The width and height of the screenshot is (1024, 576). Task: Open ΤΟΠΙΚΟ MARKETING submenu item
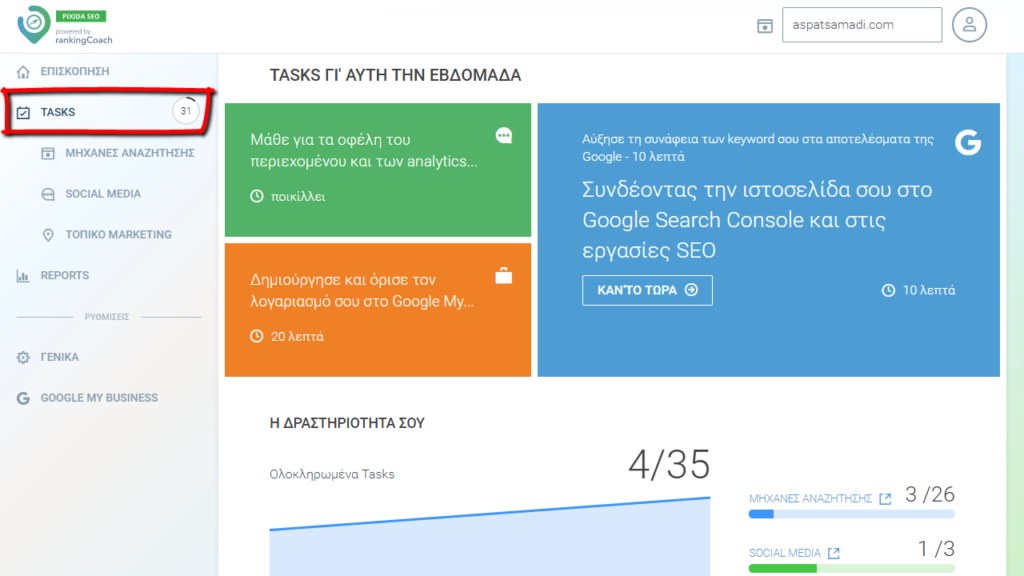coord(118,234)
